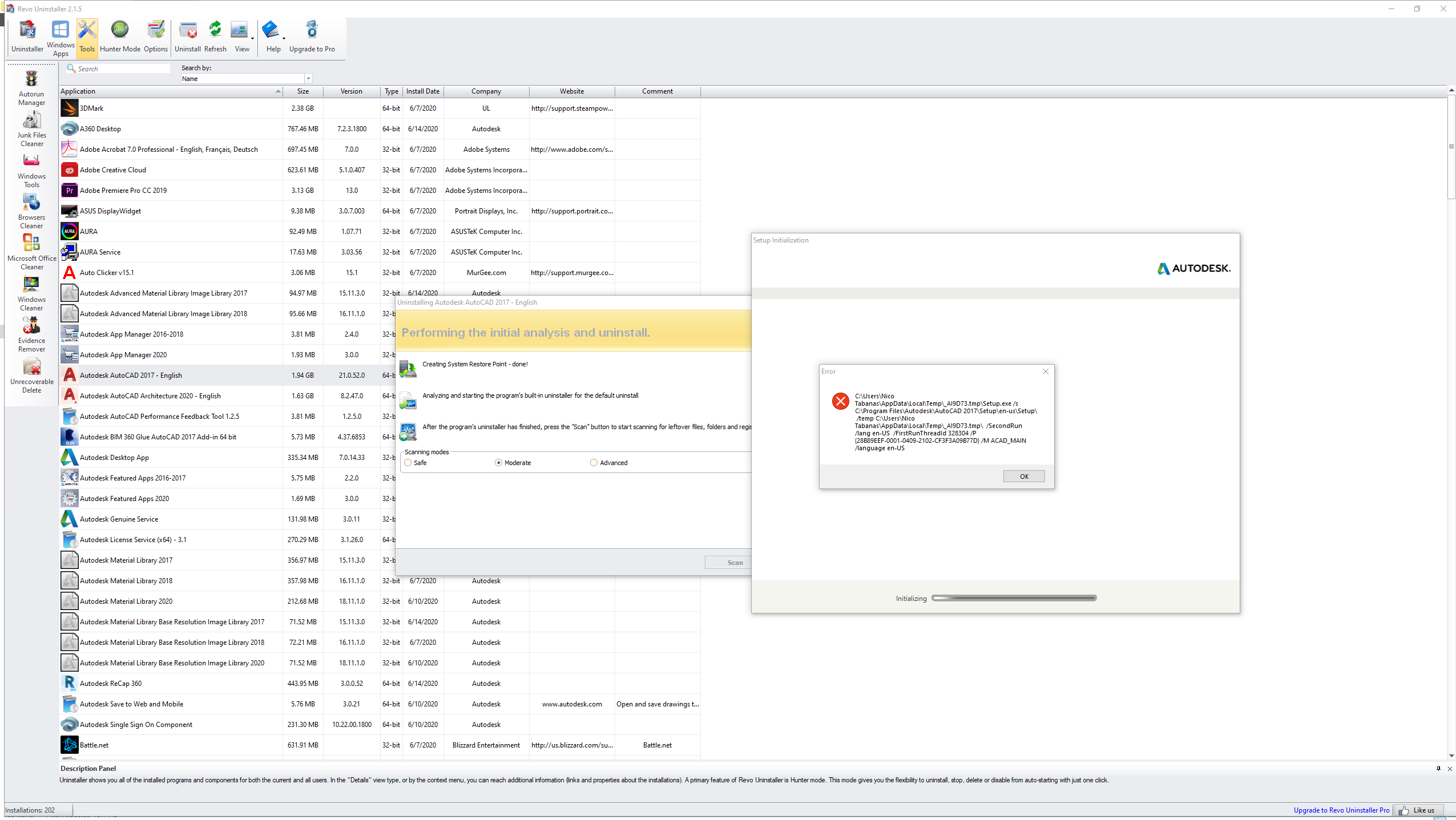Sort the list by Install Date column
Viewport: 1456px width, 820px height.
pos(423,91)
